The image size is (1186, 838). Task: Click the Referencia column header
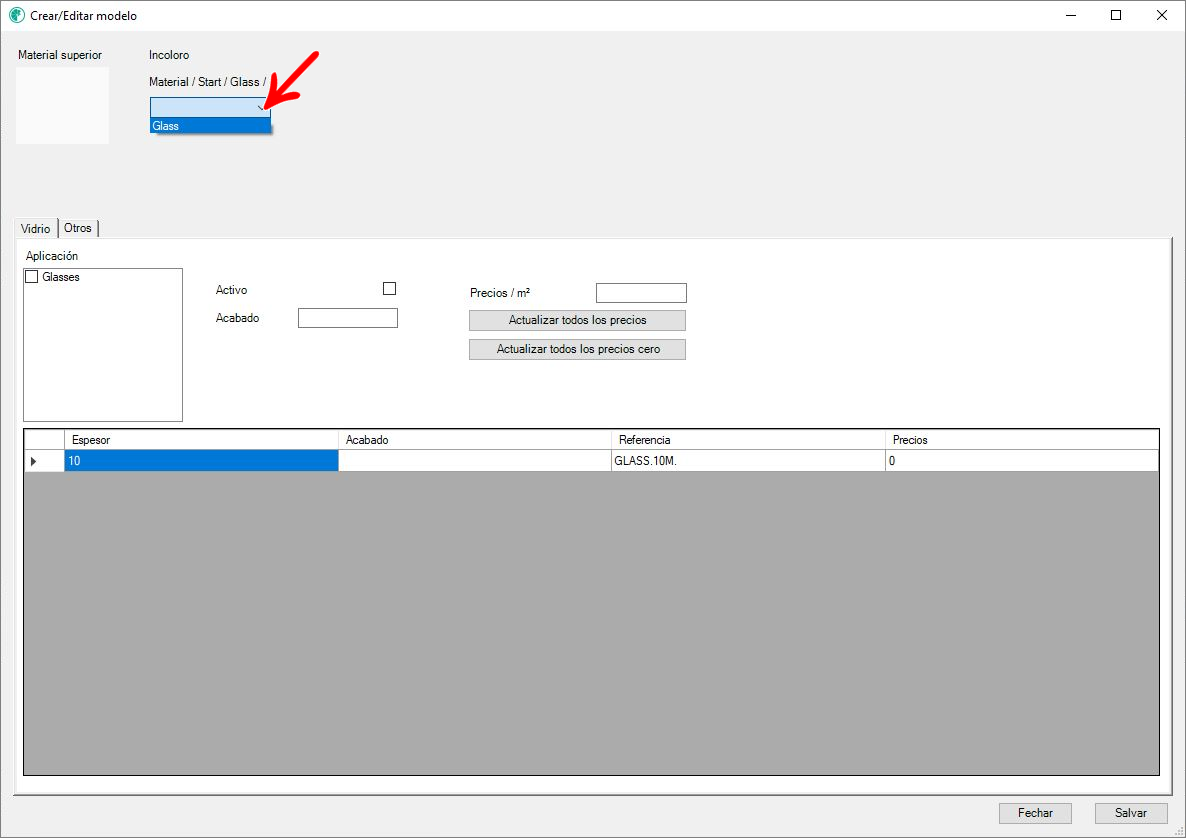[748, 439]
